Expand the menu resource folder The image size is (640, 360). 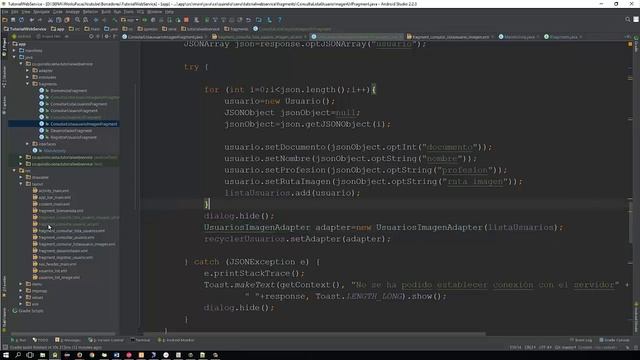tap(21, 284)
